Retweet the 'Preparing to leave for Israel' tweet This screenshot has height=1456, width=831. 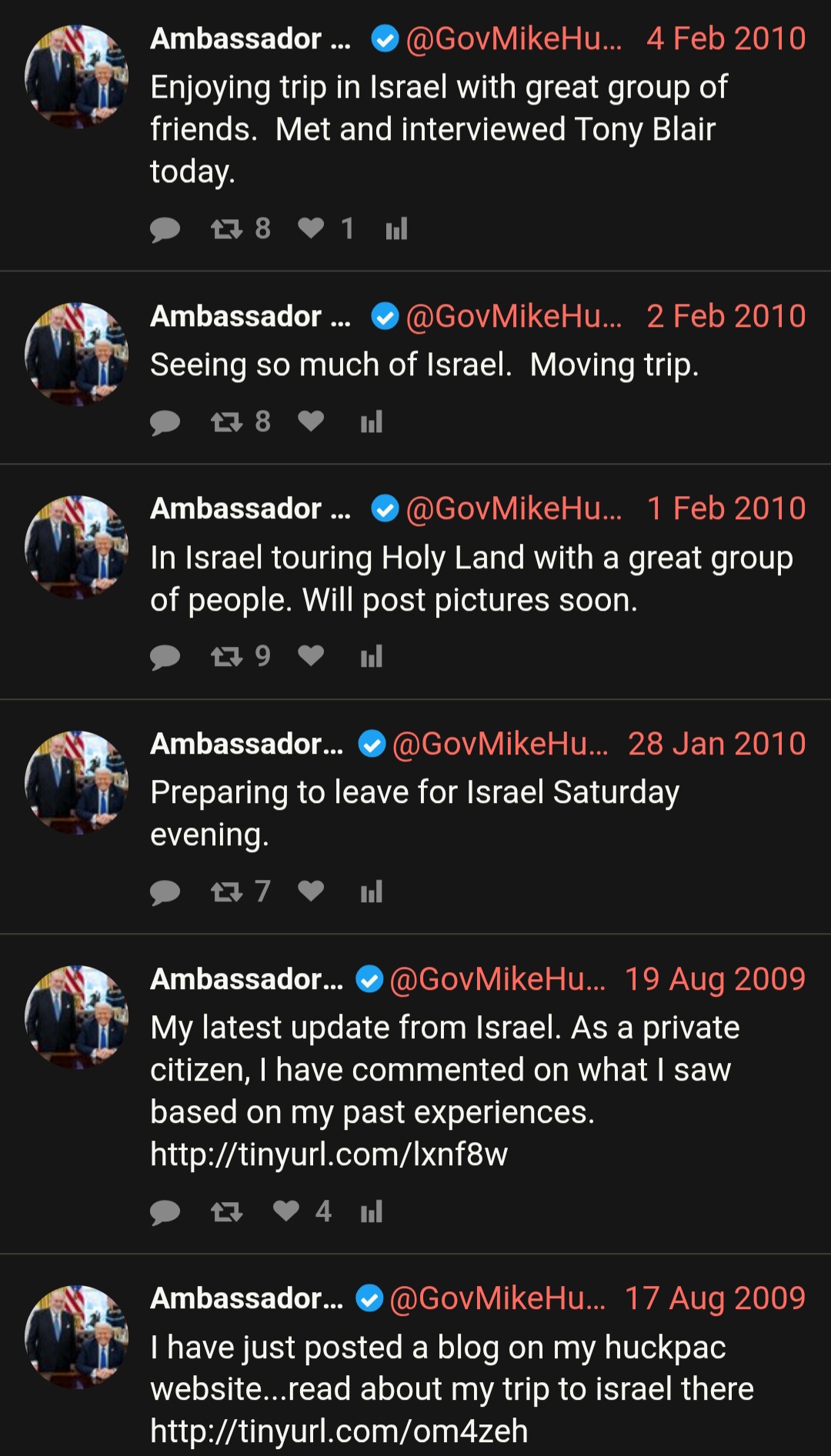pos(226,892)
